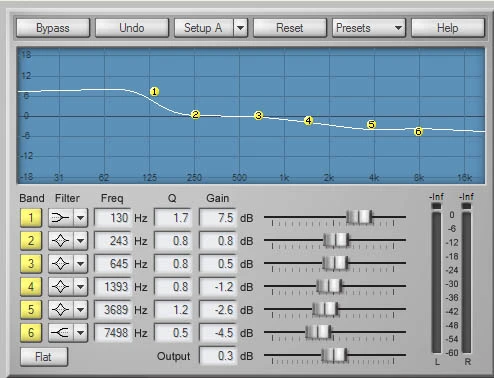
Task: Open band 6 filter type dropdown
Action: 81,333
